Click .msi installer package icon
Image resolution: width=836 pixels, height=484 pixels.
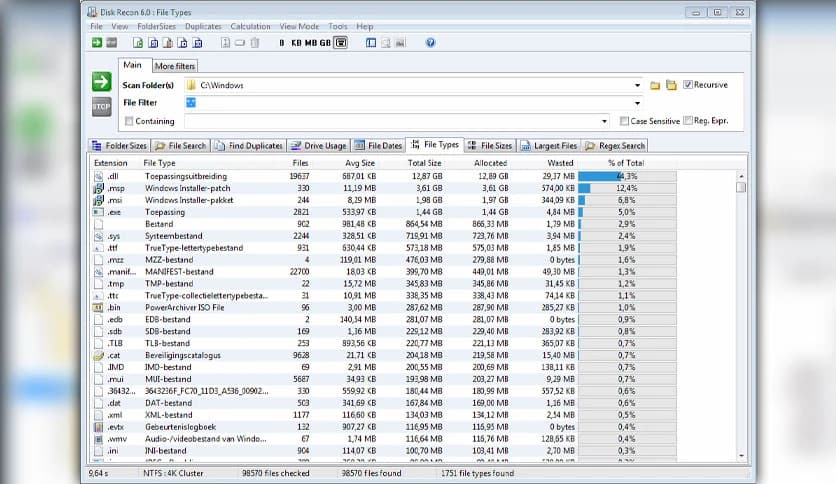(x=99, y=200)
